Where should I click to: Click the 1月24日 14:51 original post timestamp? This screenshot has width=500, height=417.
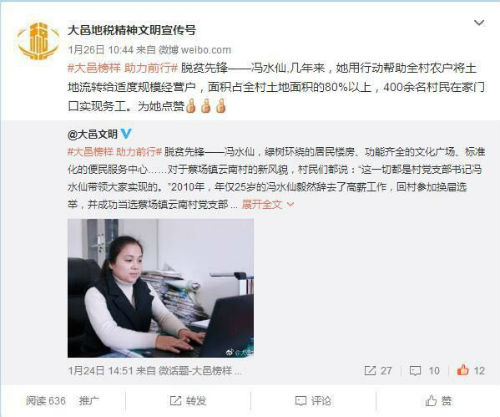101,371
